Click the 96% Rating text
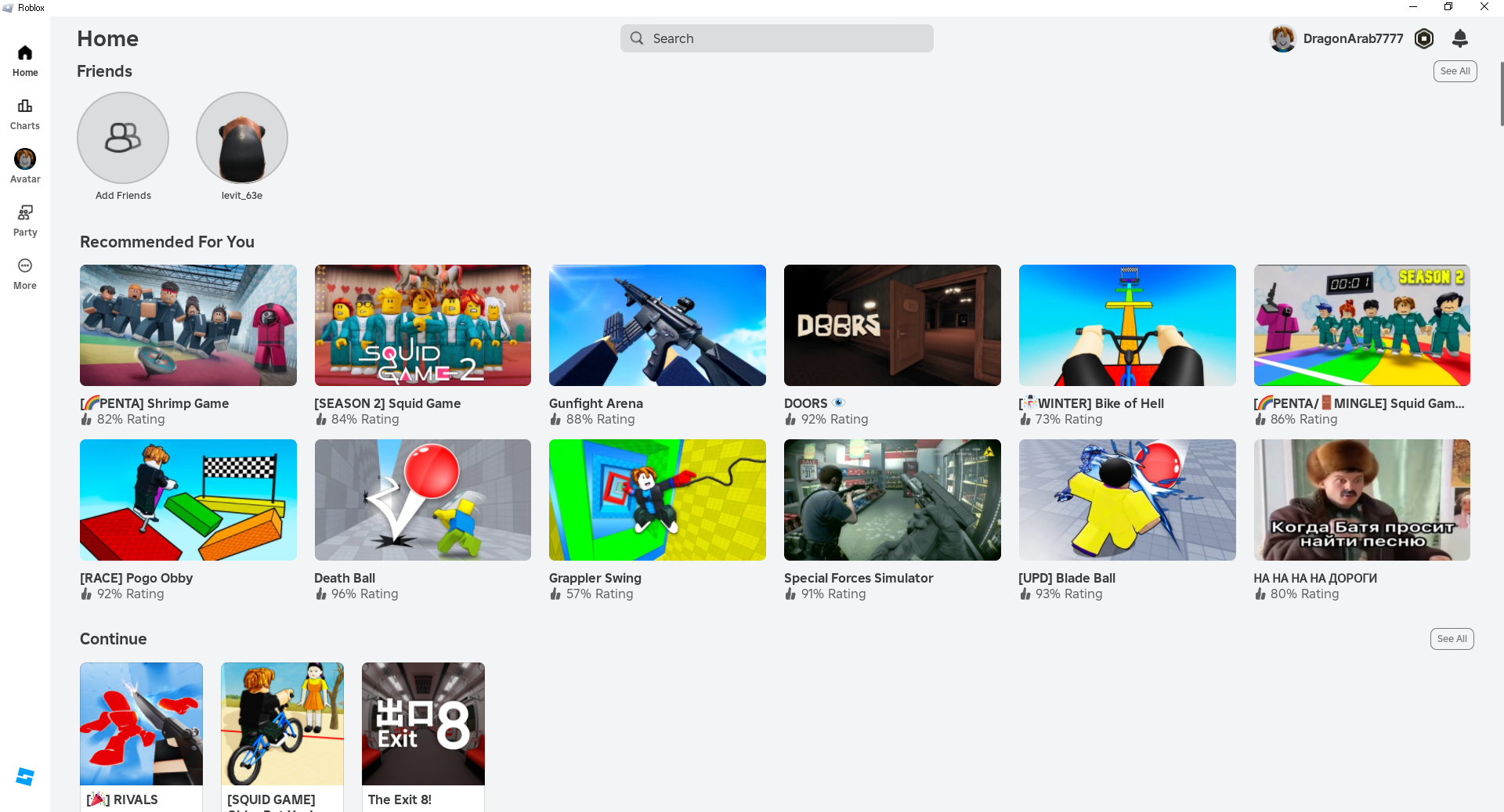 point(364,594)
